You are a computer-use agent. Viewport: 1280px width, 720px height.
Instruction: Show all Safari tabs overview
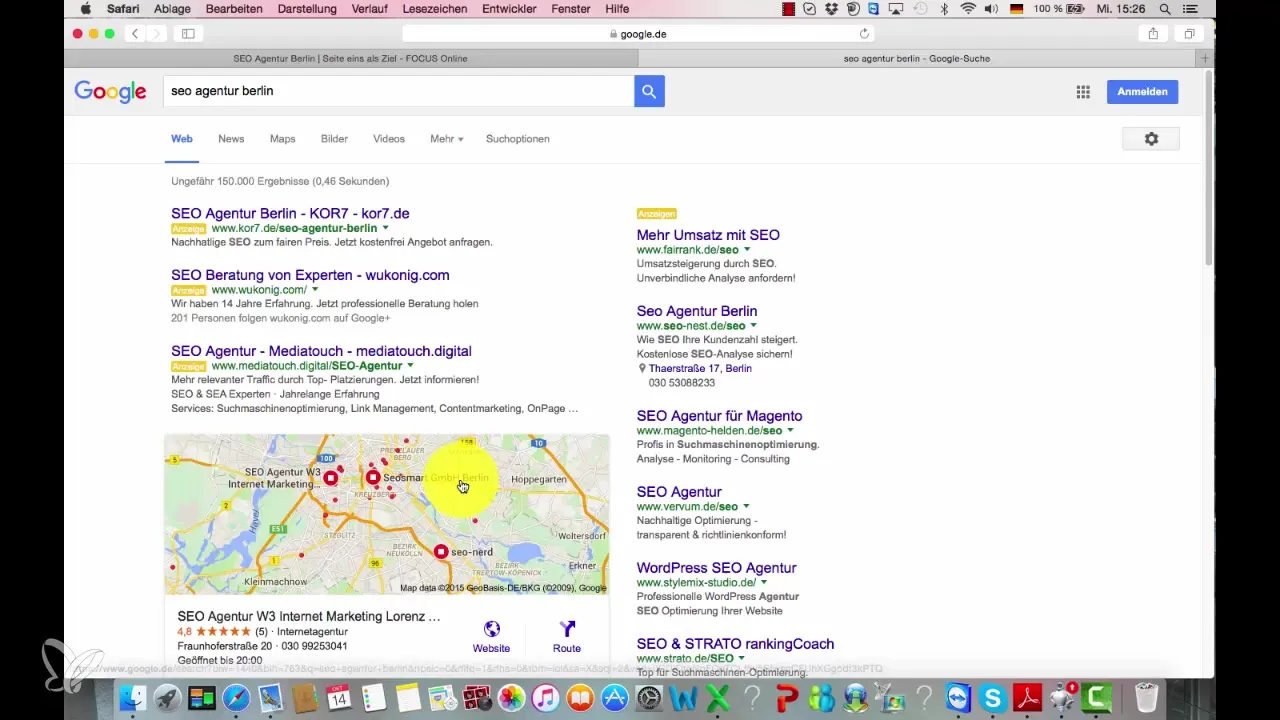pyautogui.click(x=1189, y=33)
